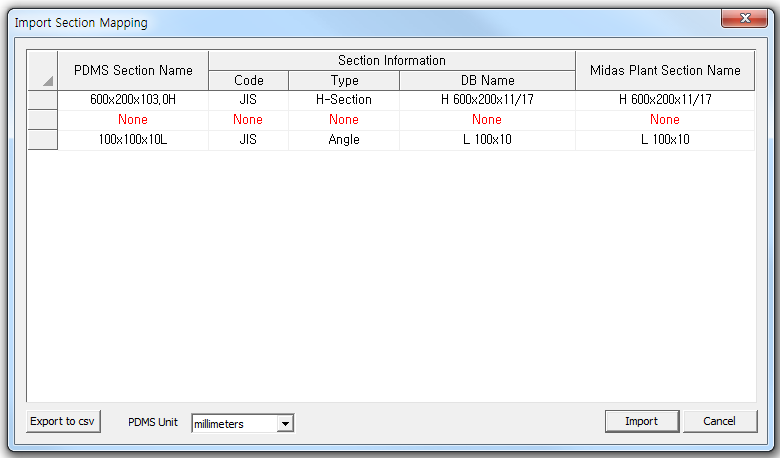This screenshot has width=780, height=458.
Task: Click the Type column header
Action: point(344,80)
